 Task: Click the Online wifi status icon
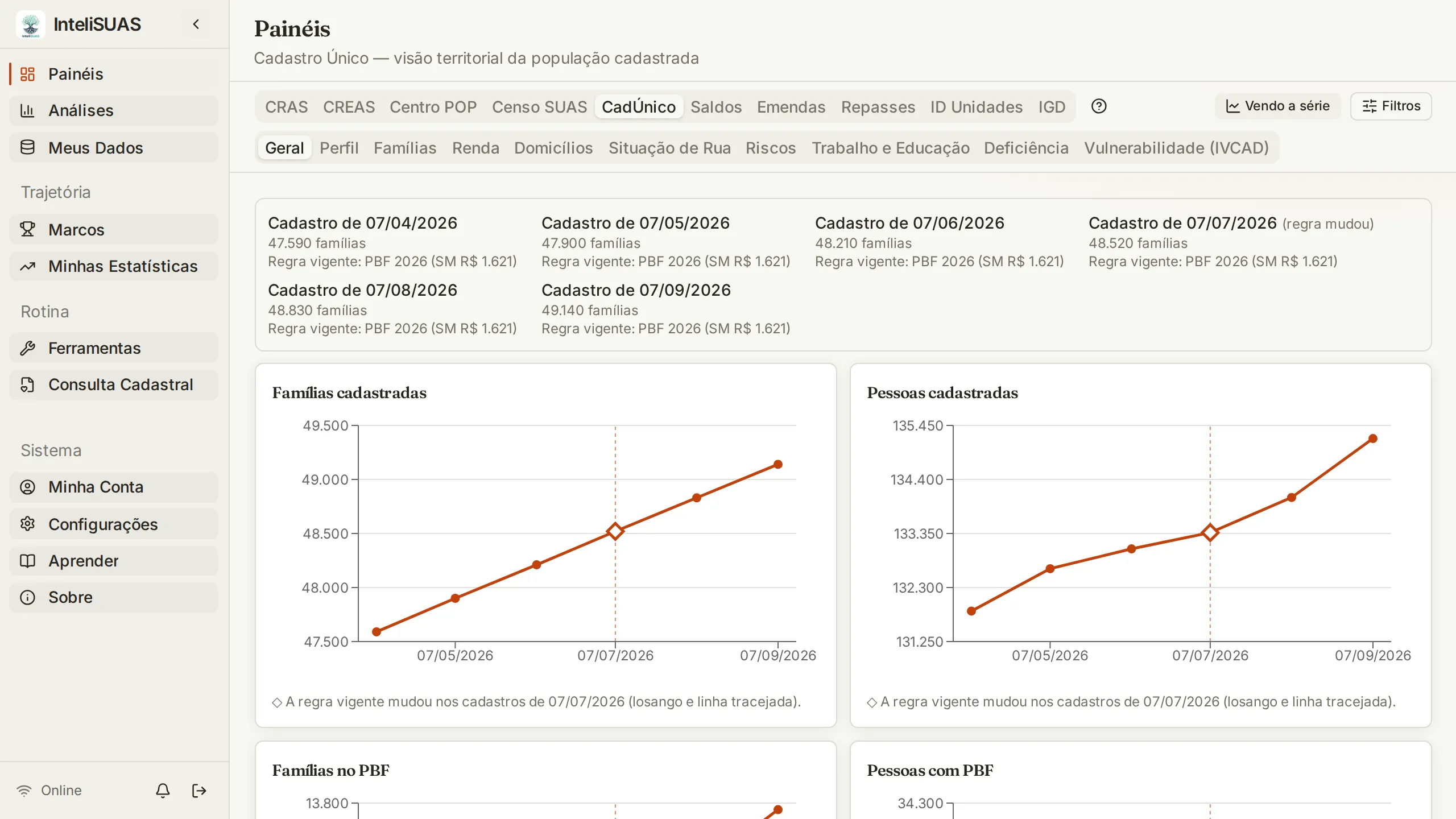coord(24,791)
